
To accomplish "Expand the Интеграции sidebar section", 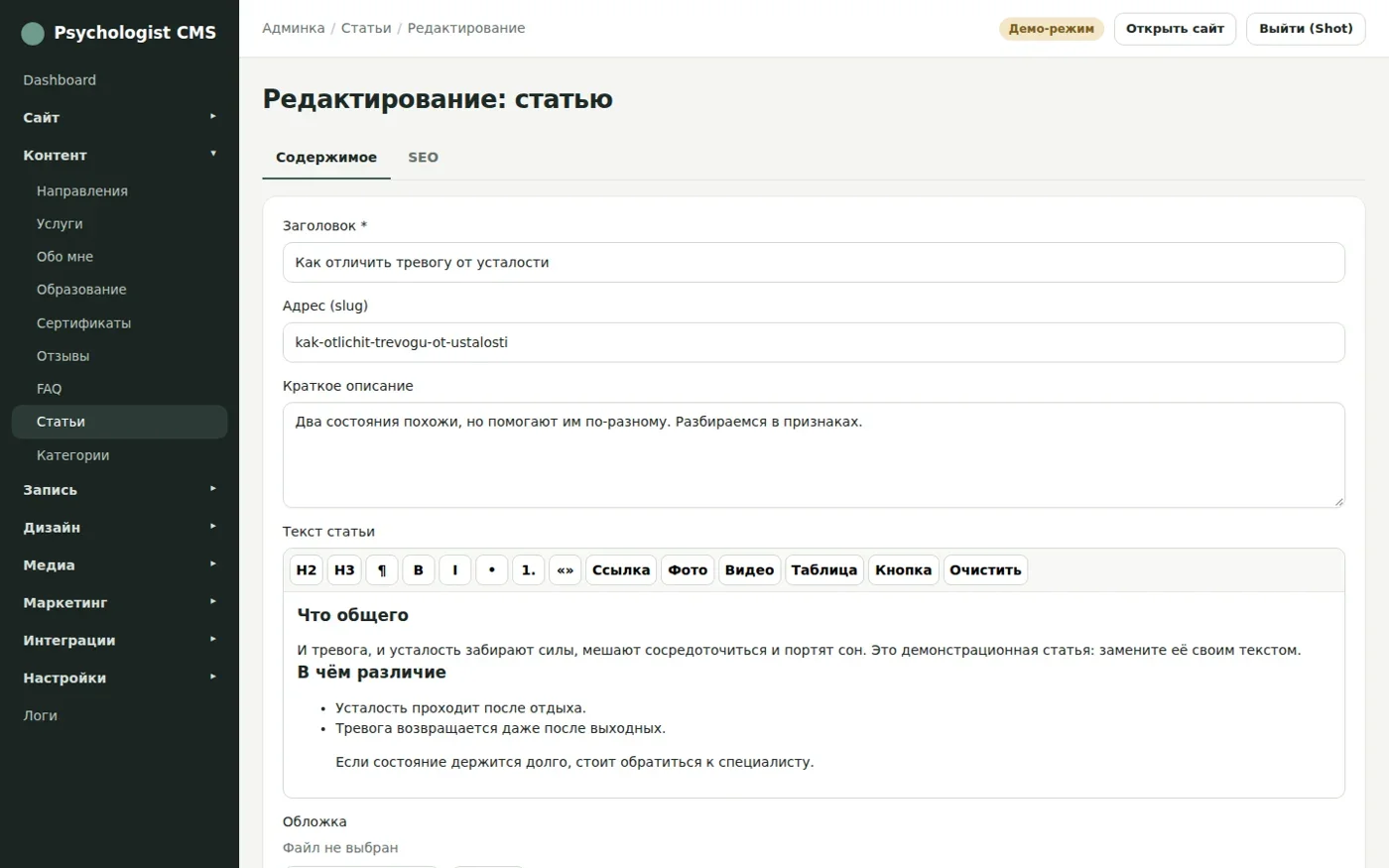I will tap(119, 641).
